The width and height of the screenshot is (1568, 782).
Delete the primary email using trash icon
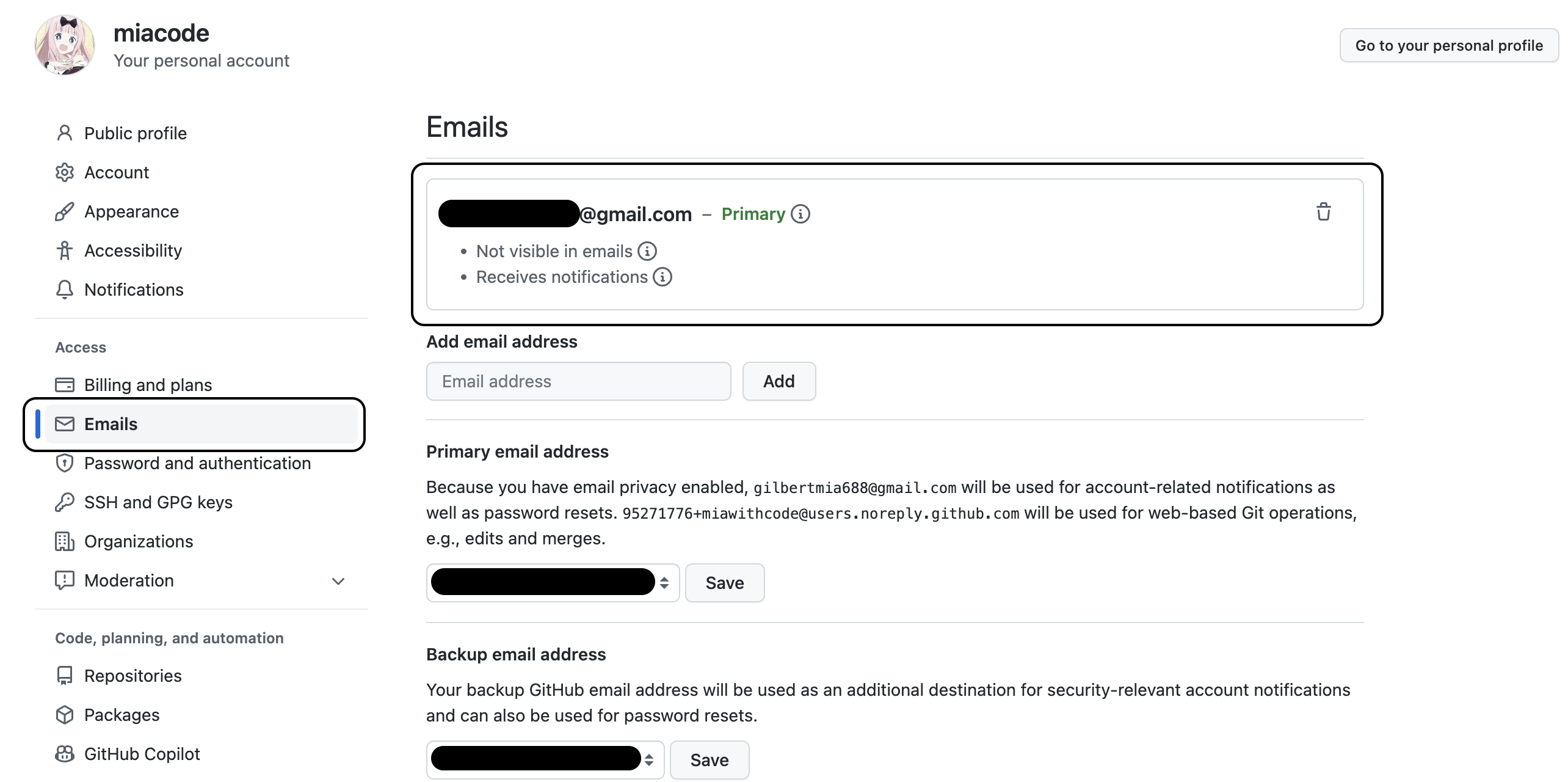pos(1323,212)
